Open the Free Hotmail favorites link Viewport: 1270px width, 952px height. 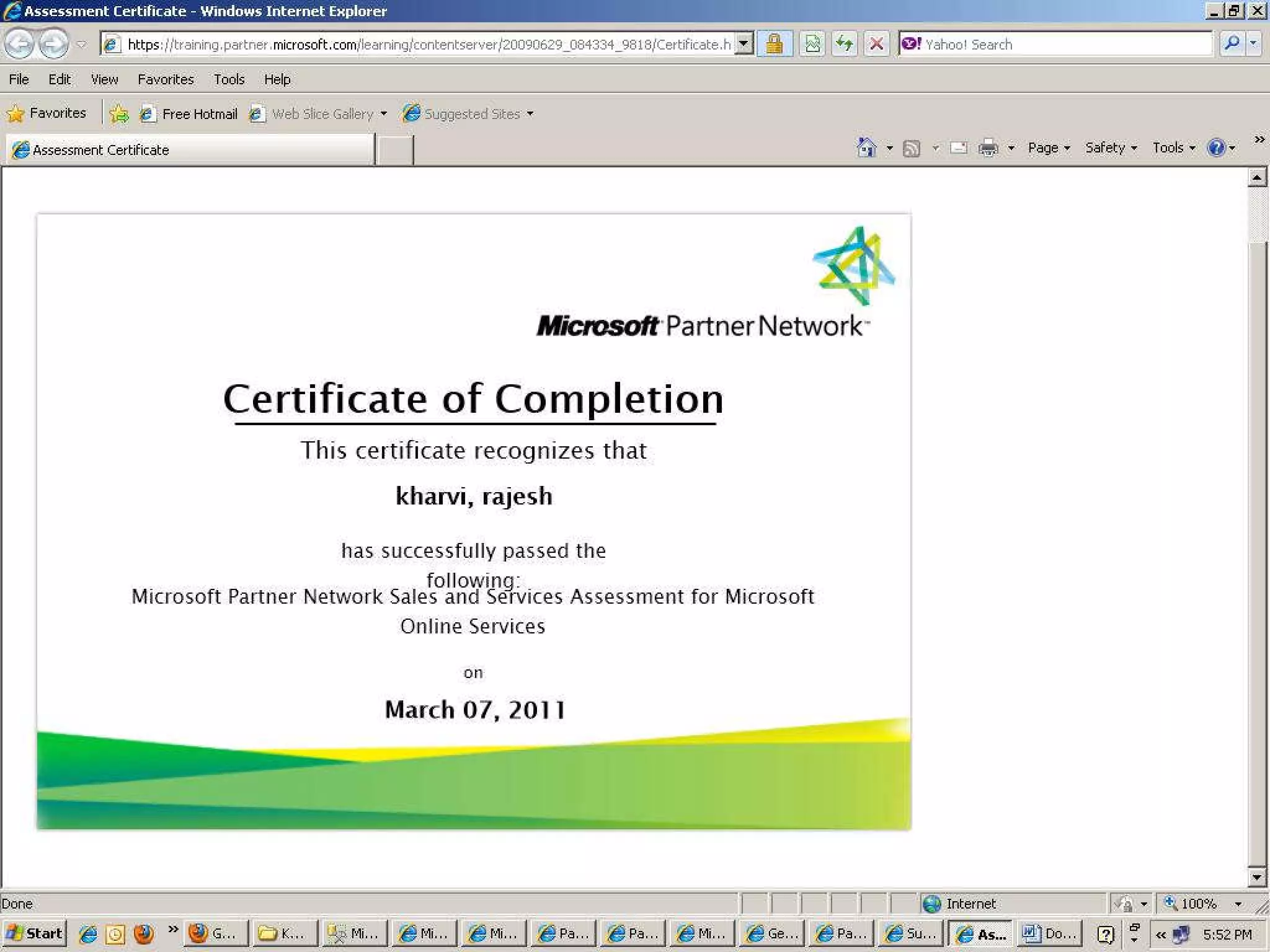[x=199, y=114]
